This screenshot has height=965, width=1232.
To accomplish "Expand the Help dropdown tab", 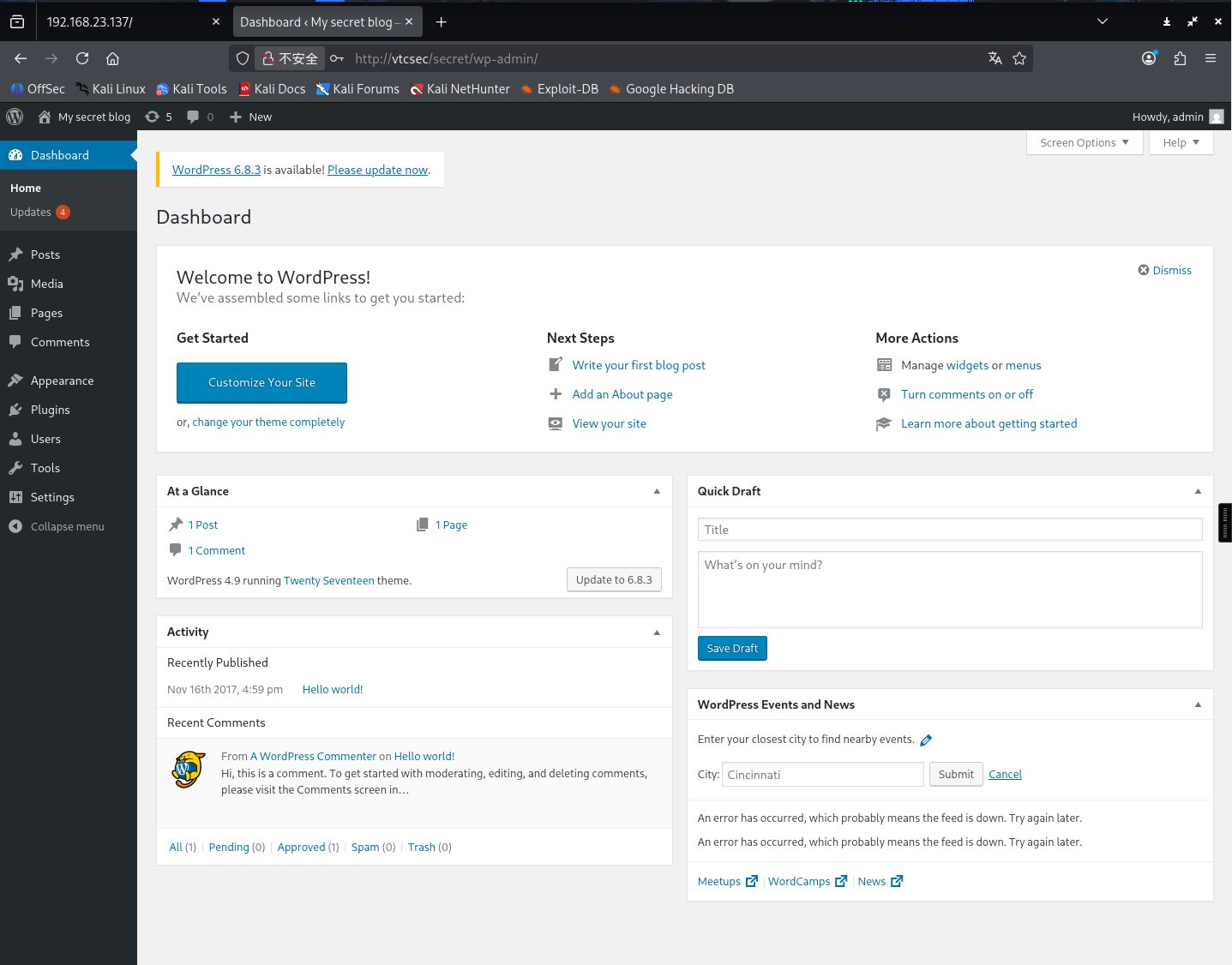I will [1181, 142].
